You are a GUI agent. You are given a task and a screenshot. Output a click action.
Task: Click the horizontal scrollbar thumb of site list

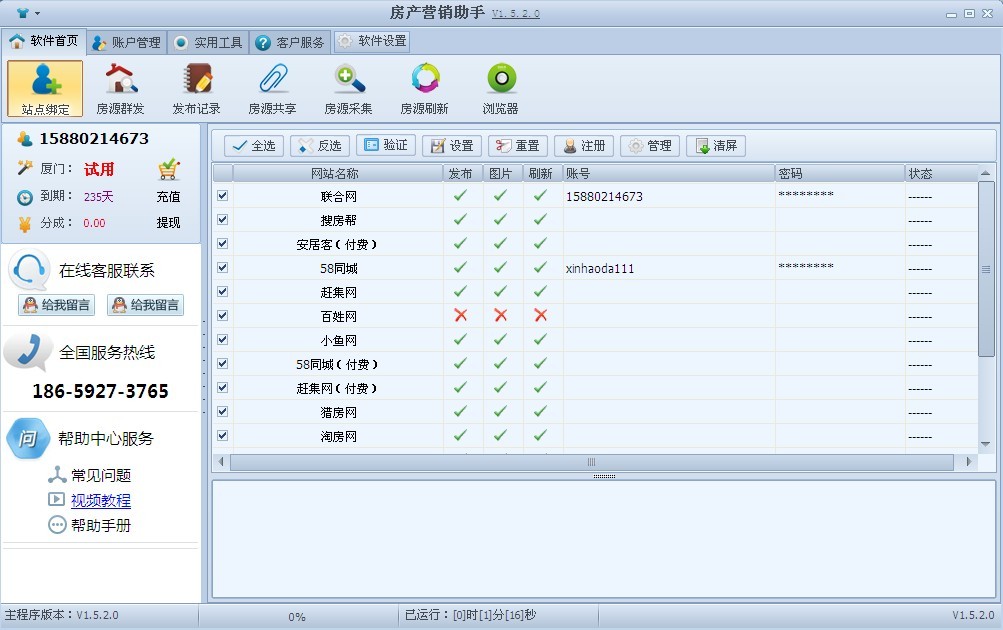[590, 462]
